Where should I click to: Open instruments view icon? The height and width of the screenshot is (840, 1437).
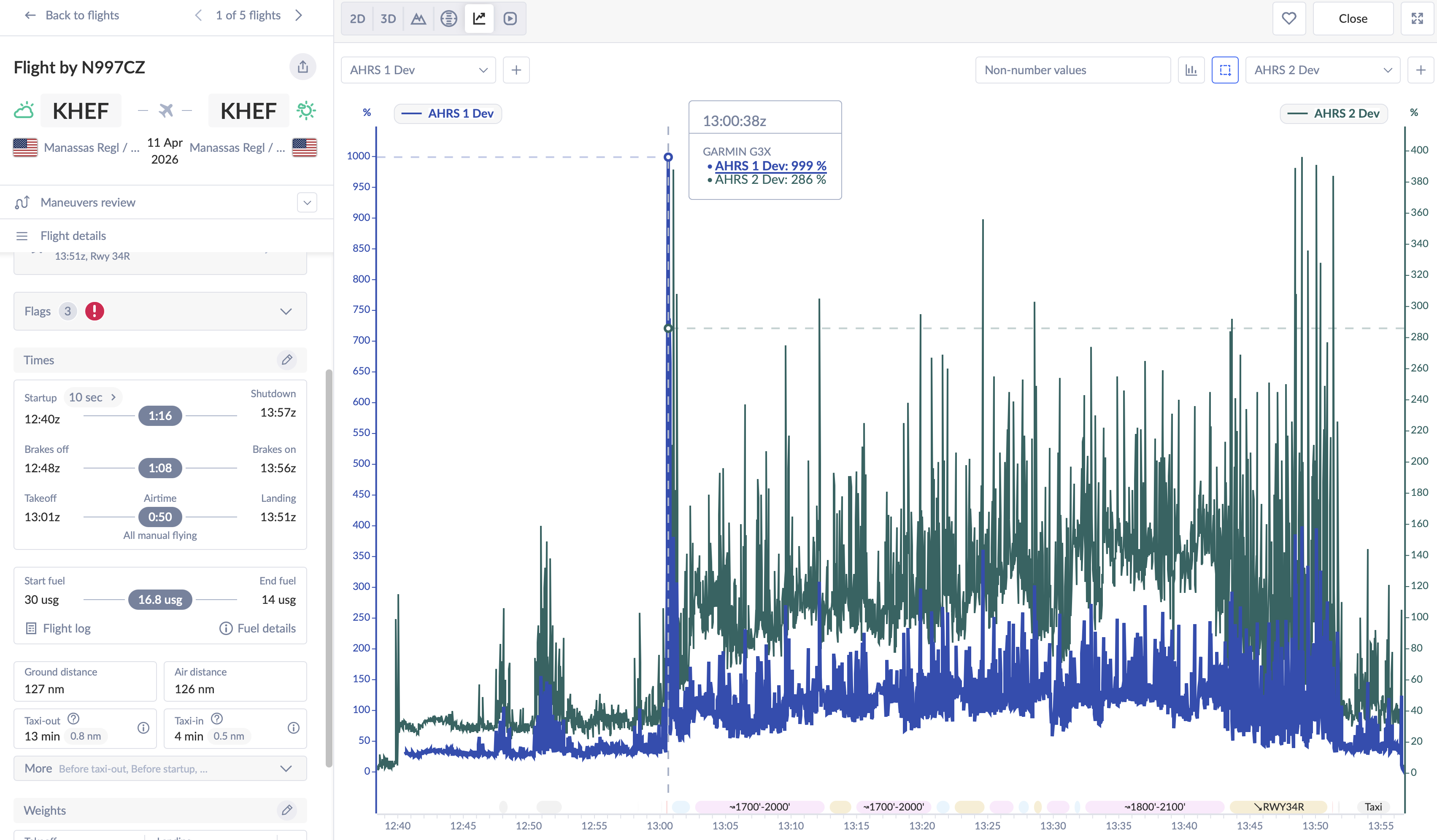pos(449,19)
